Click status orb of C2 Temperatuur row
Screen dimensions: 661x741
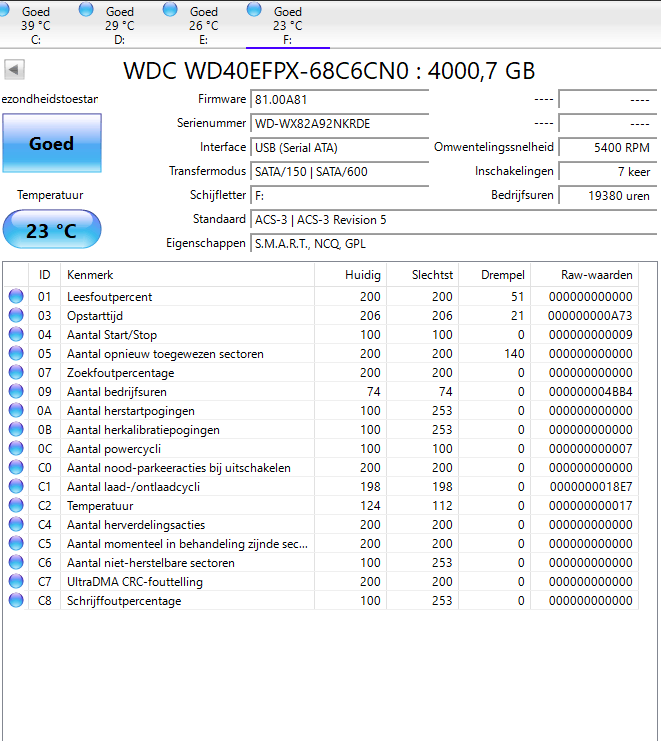click(16, 505)
